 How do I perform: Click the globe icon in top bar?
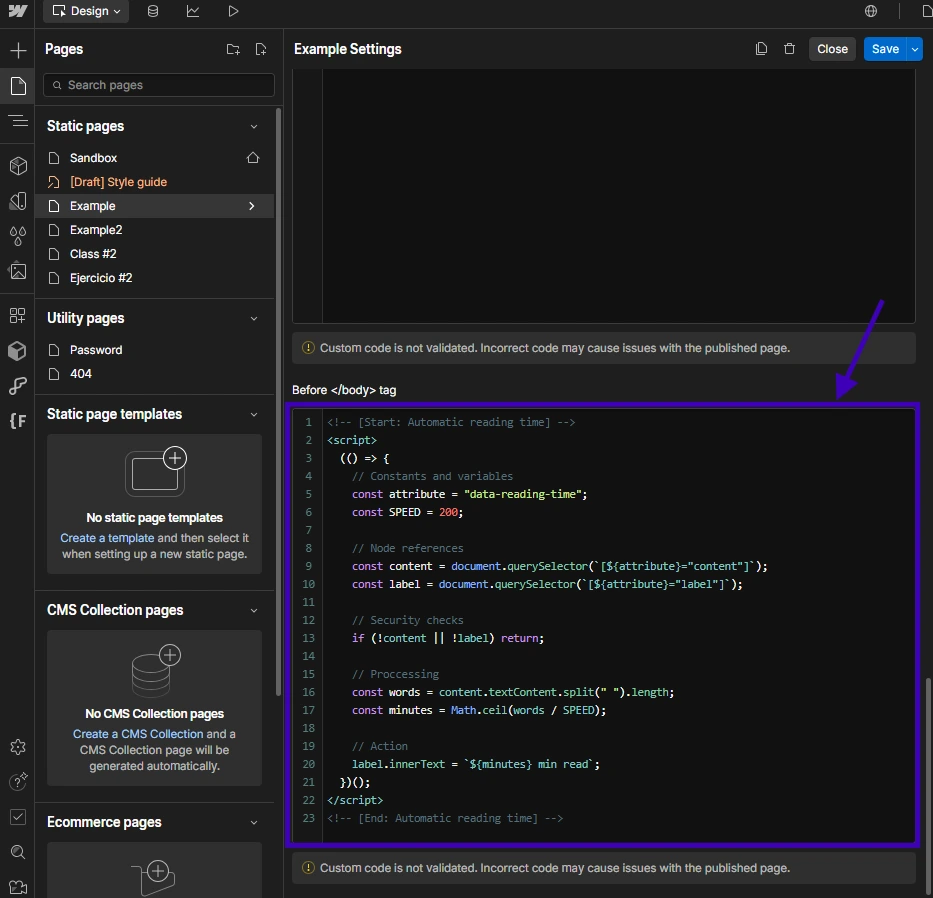(x=871, y=11)
